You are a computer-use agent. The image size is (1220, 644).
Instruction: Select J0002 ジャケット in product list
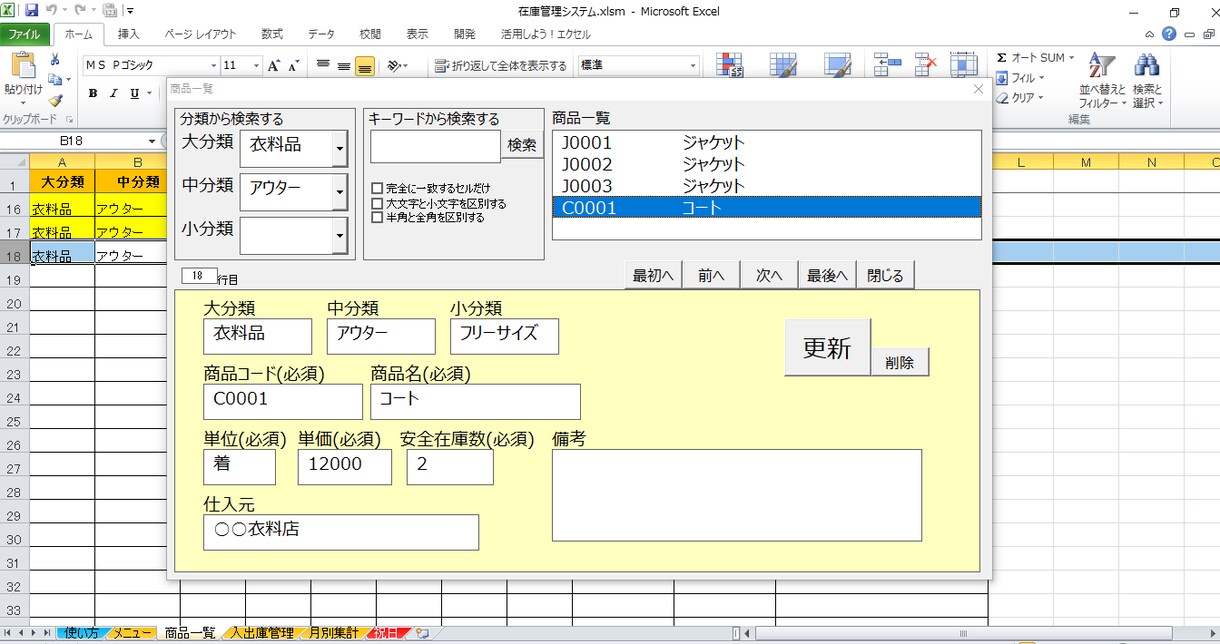click(767, 164)
